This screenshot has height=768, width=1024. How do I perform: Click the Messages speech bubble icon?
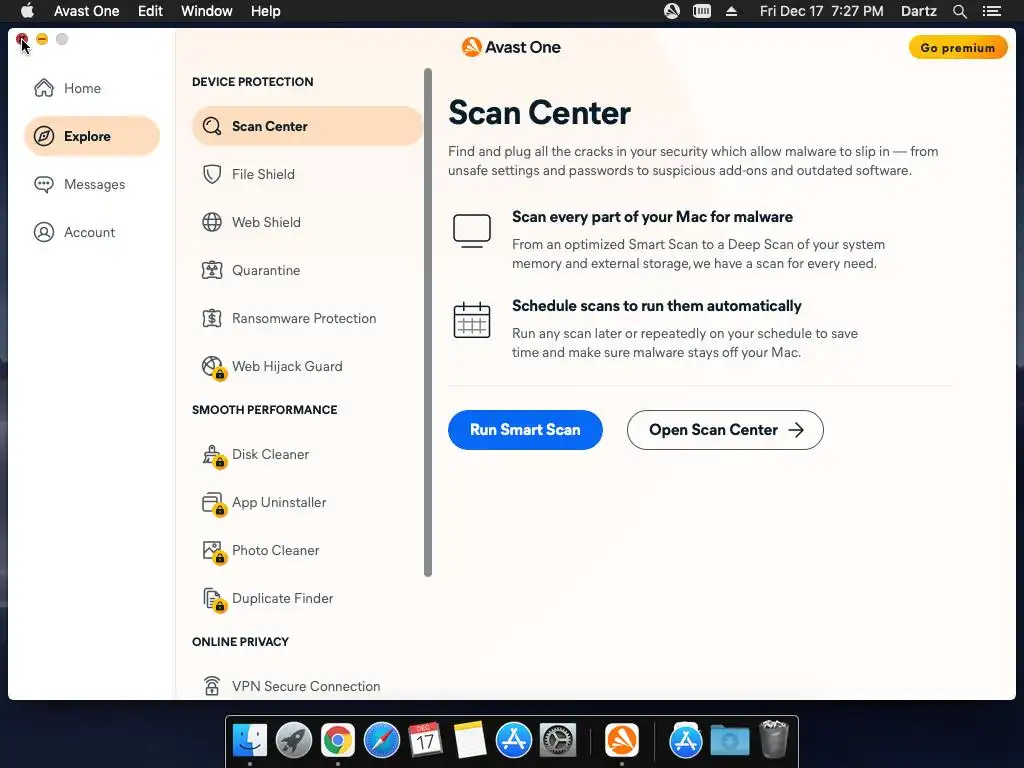[44, 184]
